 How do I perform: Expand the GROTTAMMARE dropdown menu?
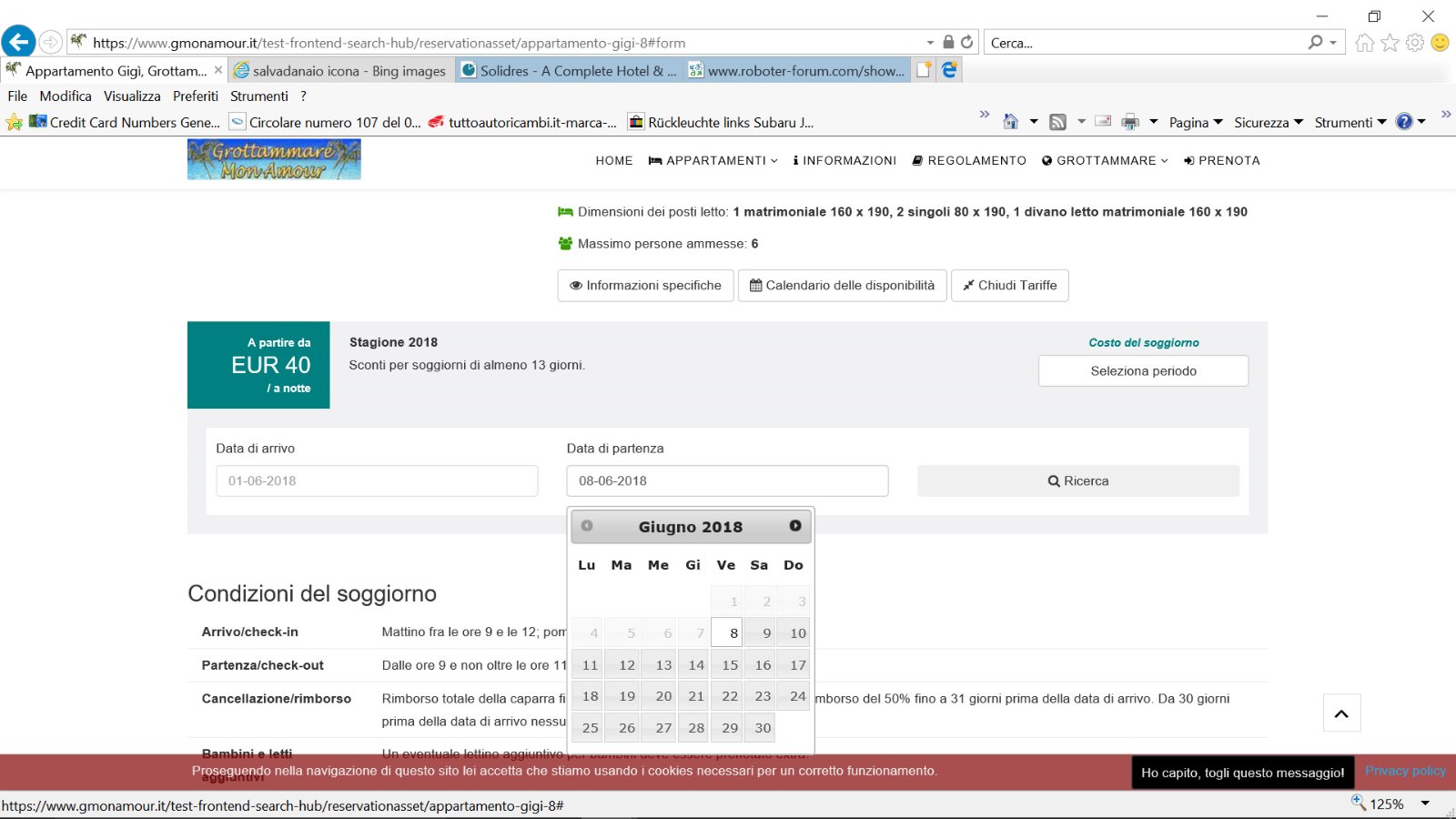pos(1105,160)
